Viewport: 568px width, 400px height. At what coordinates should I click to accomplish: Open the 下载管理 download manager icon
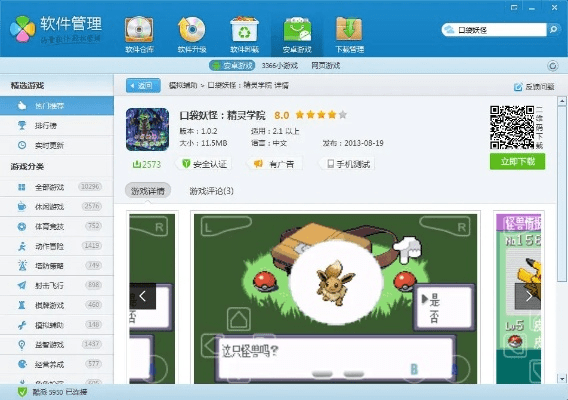tap(350, 34)
